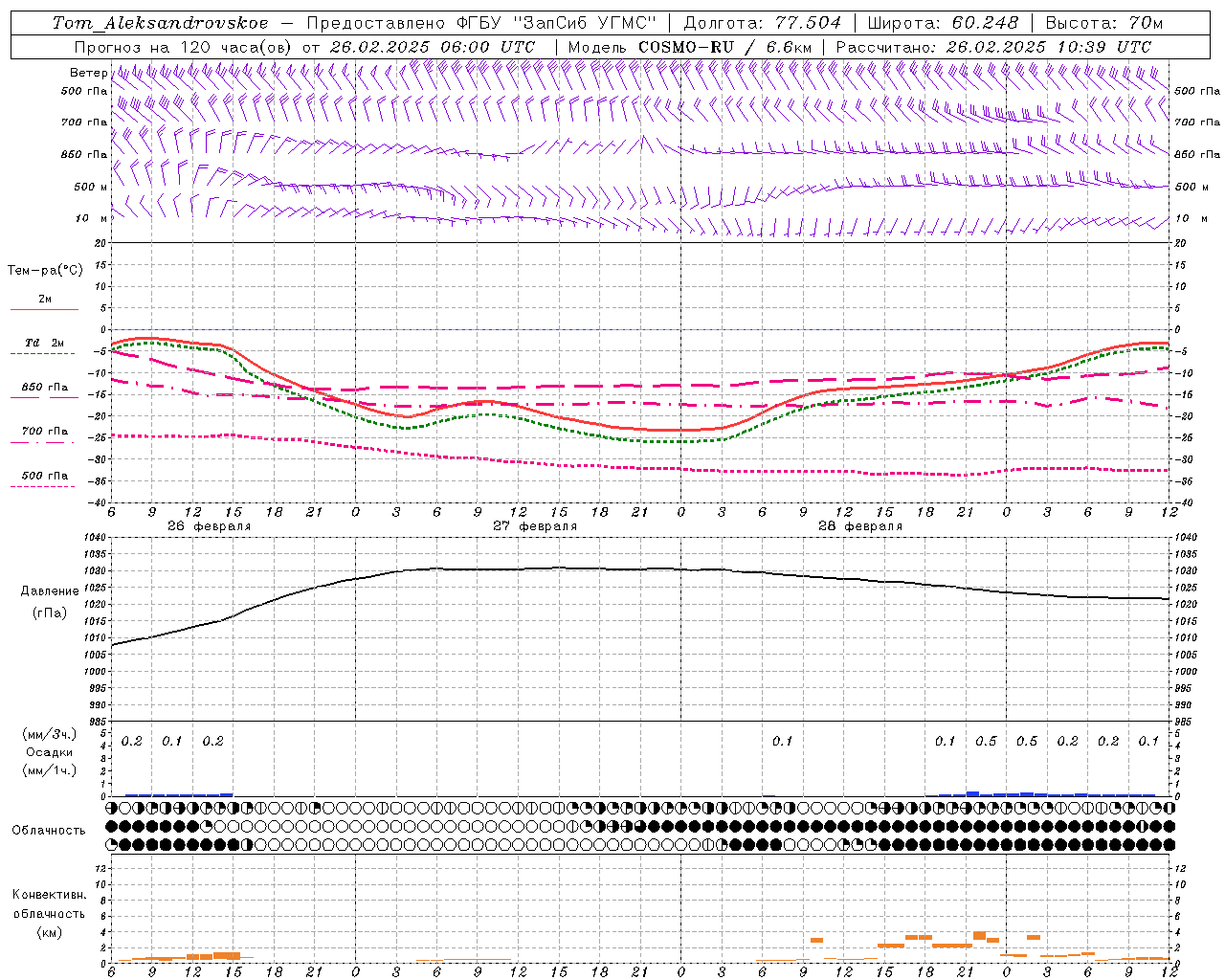Screen dimensions: 1225x980
Task: Click the 27 февраля date label
Action: coord(535,526)
